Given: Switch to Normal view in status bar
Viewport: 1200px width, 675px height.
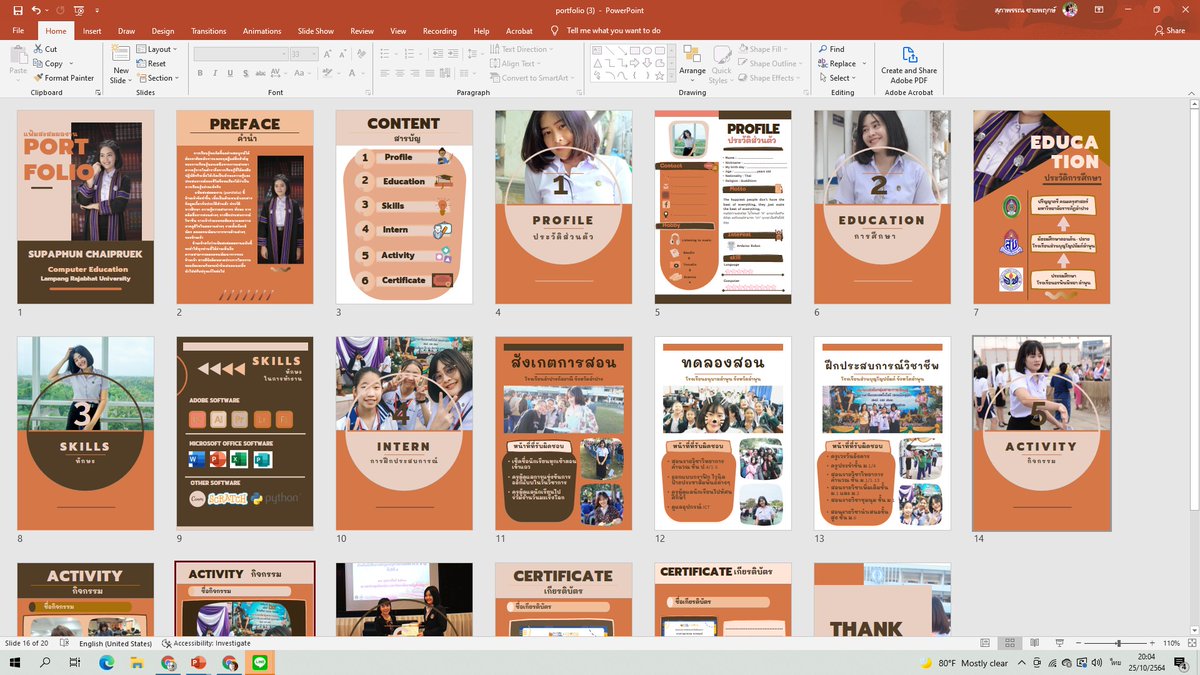Looking at the screenshot, I should 985,643.
